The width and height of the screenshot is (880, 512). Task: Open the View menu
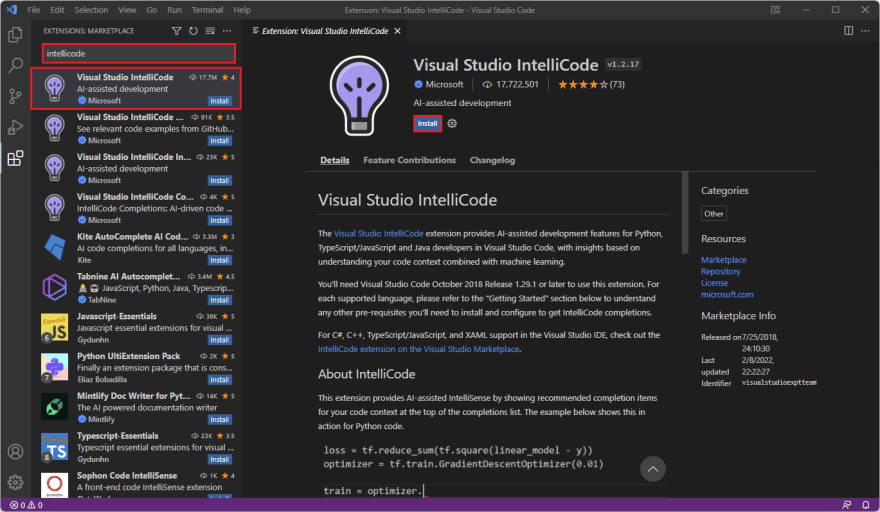[x=127, y=10]
